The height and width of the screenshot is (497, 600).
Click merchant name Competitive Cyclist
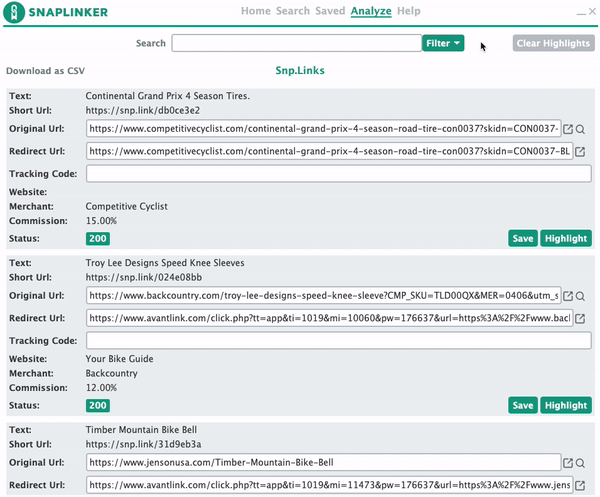point(127,207)
